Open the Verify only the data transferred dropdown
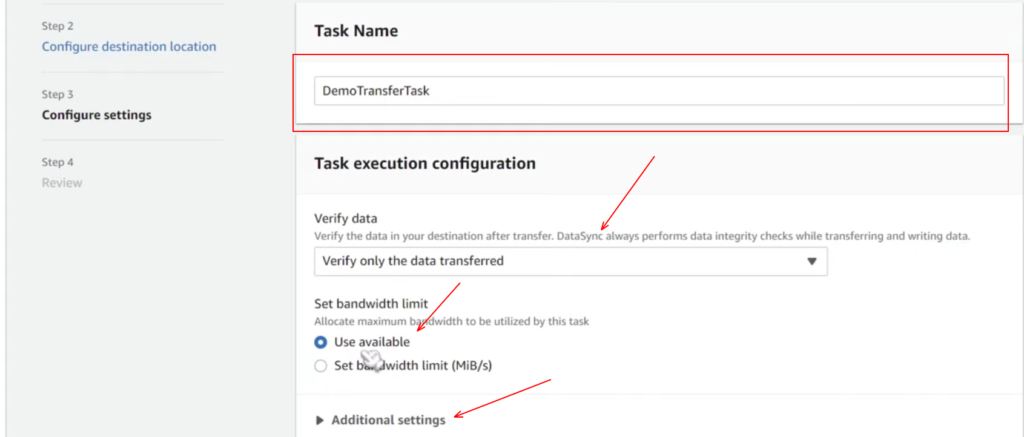This screenshot has width=1024, height=437. click(570, 261)
